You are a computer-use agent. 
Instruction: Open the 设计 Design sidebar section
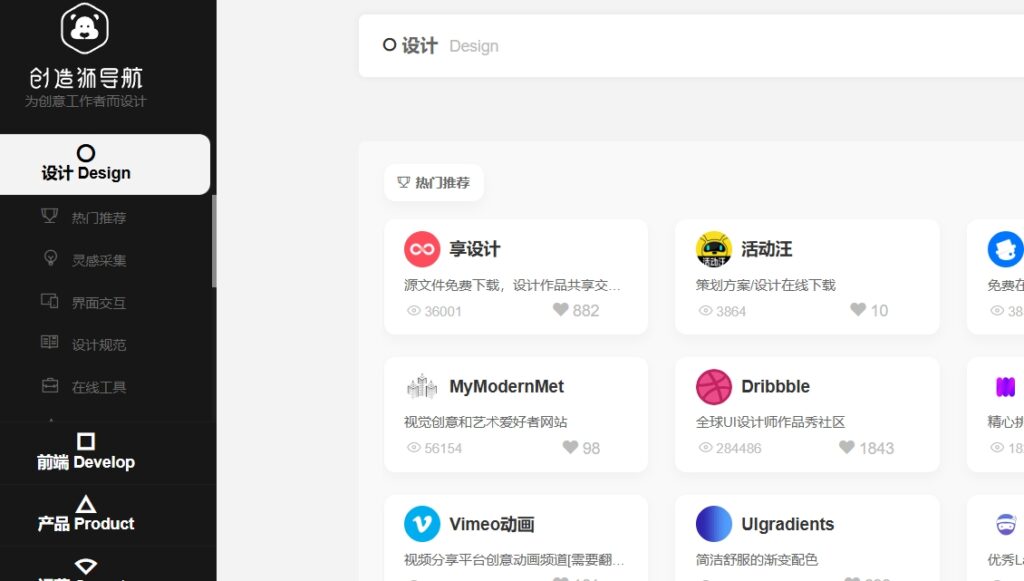click(x=104, y=165)
